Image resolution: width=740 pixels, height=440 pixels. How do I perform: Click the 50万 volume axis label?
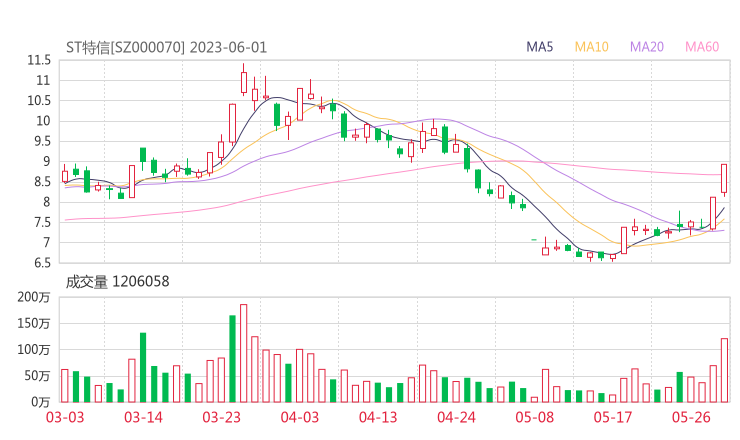coord(37,376)
